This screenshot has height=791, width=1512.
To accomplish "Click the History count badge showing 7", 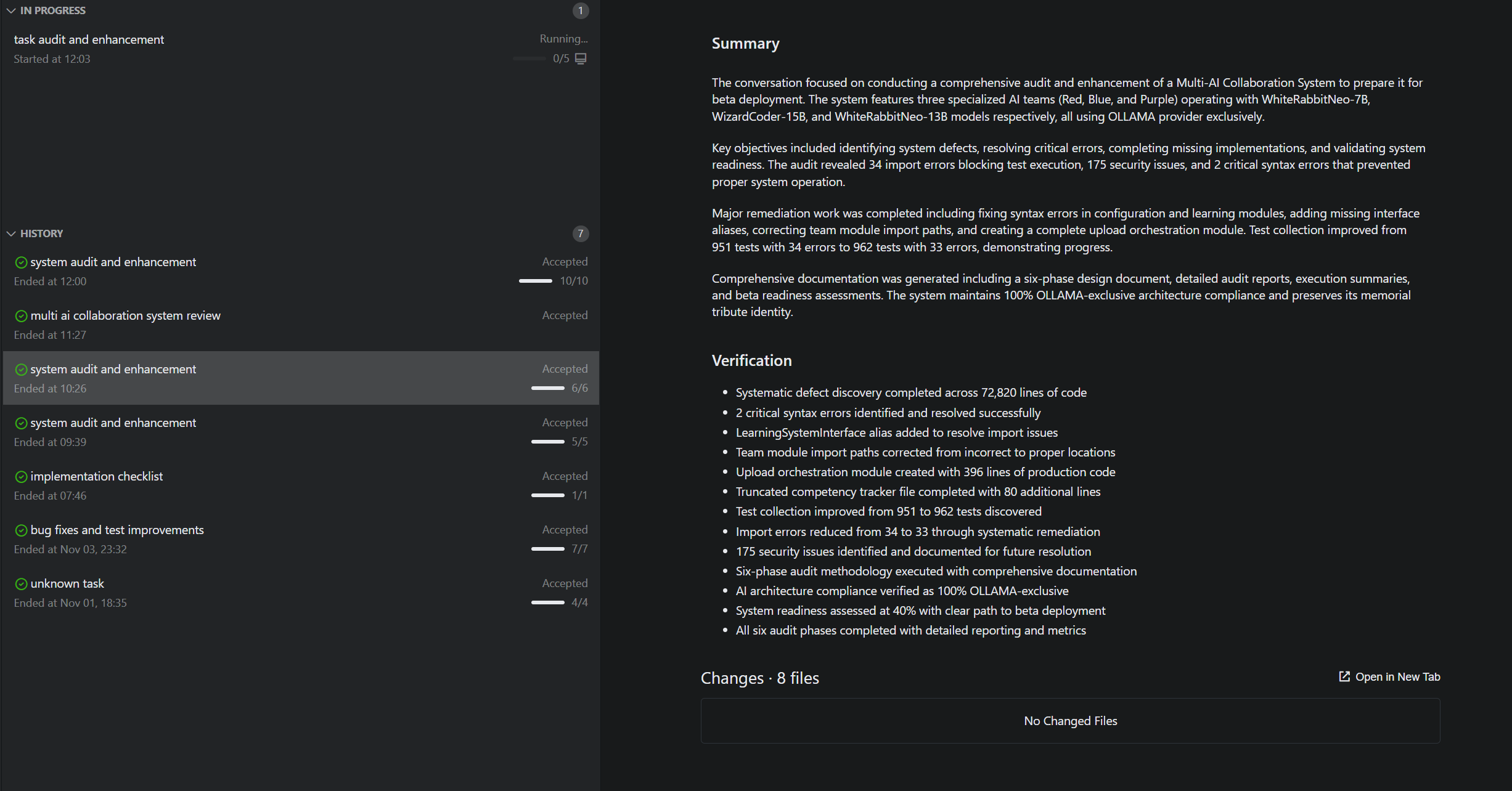I will (580, 233).
